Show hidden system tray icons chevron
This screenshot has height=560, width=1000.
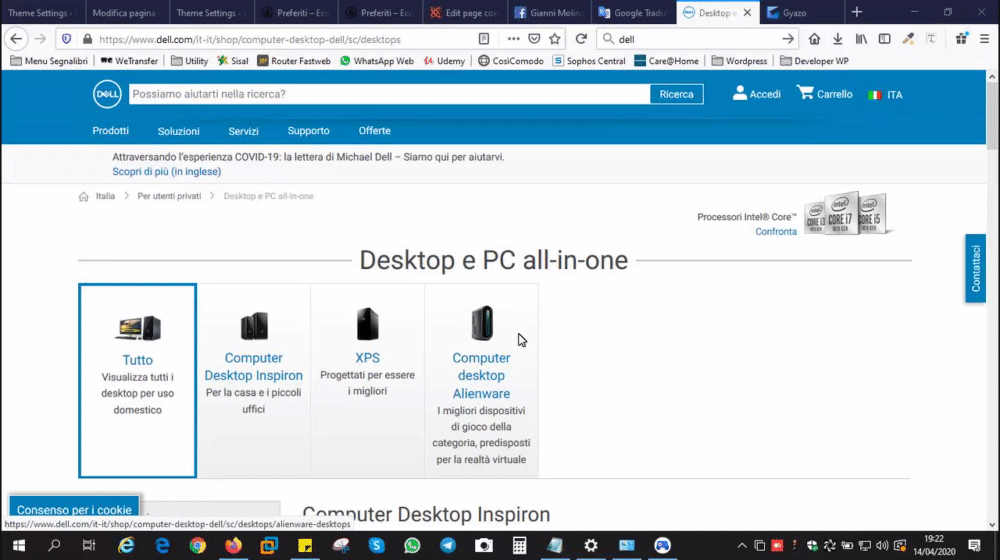click(x=742, y=545)
